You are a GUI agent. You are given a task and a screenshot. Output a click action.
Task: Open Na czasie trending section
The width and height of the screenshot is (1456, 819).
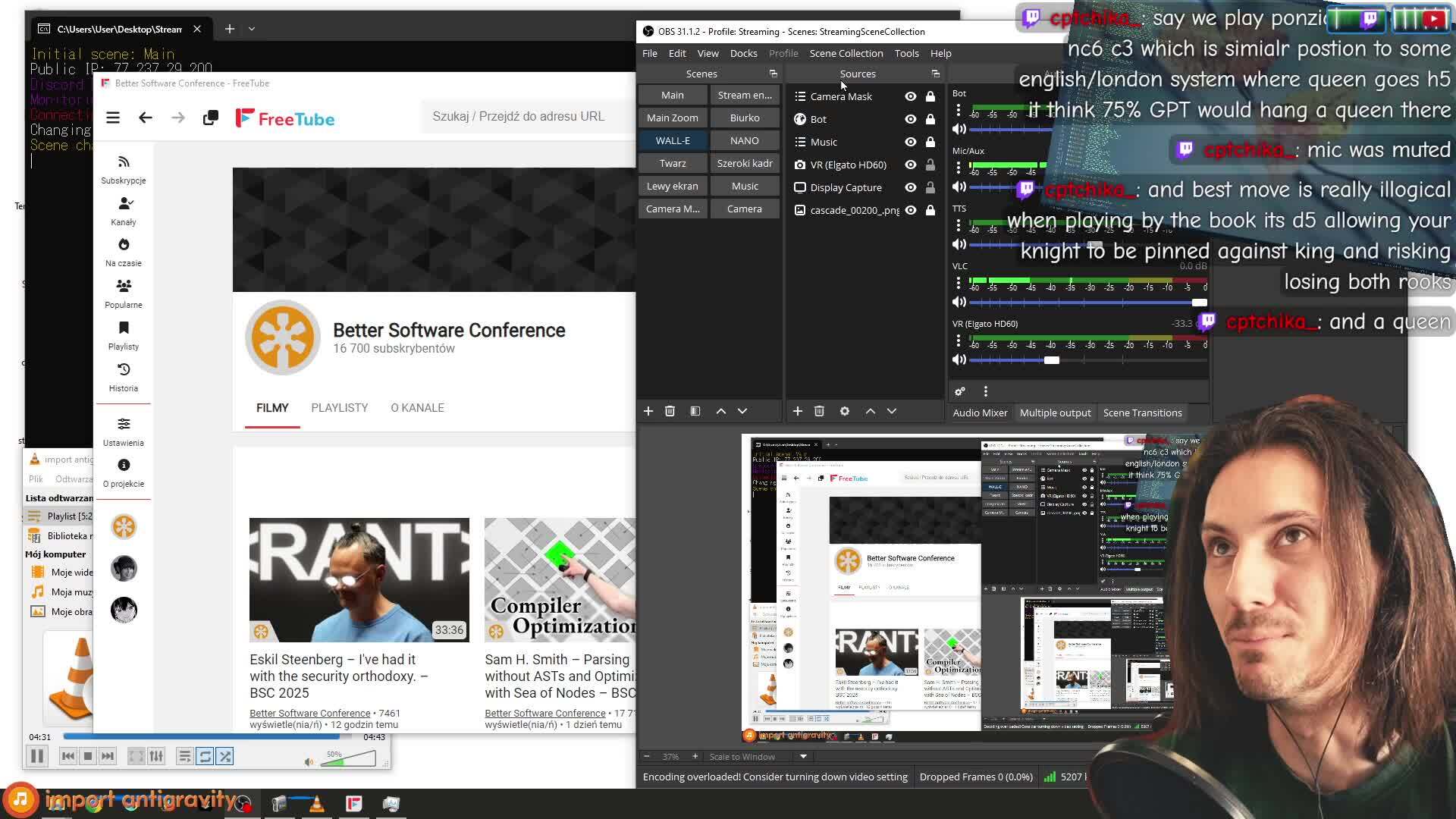(x=124, y=253)
